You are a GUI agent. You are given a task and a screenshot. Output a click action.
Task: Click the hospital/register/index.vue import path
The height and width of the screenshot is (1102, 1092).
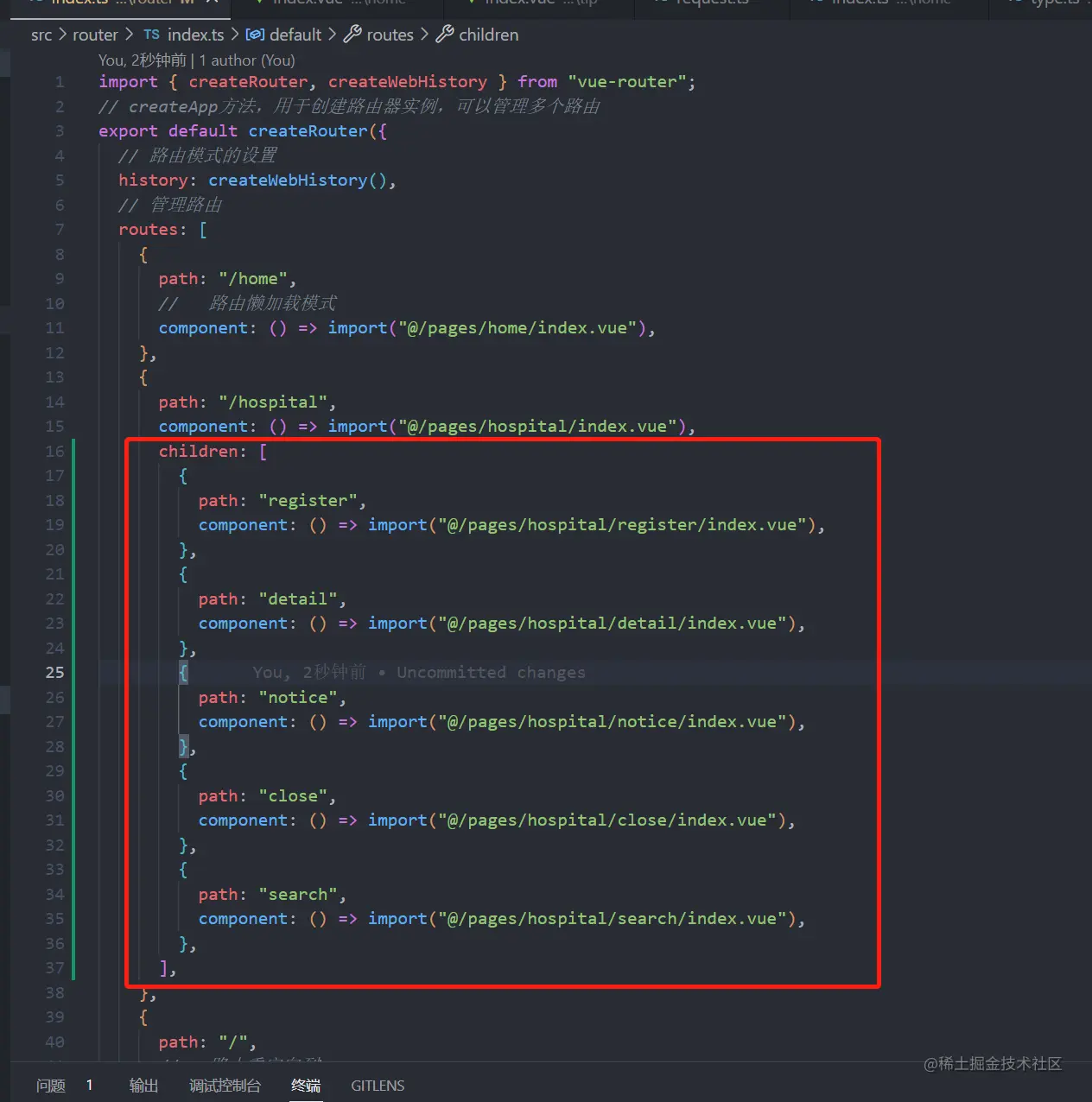pos(622,525)
